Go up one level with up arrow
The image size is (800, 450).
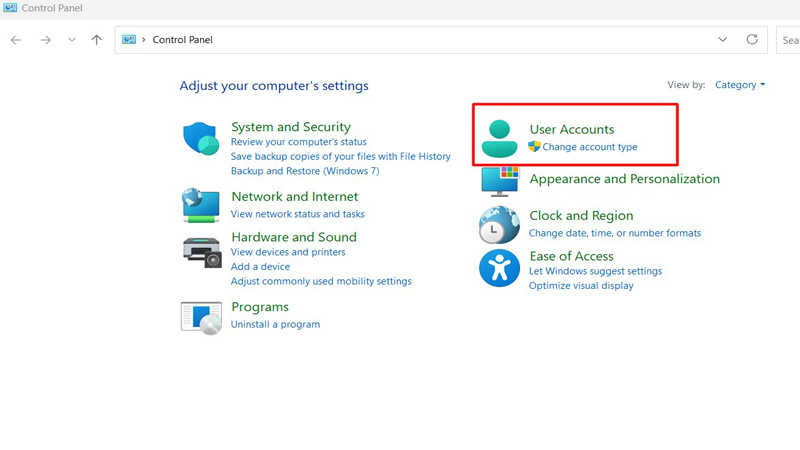pos(96,40)
